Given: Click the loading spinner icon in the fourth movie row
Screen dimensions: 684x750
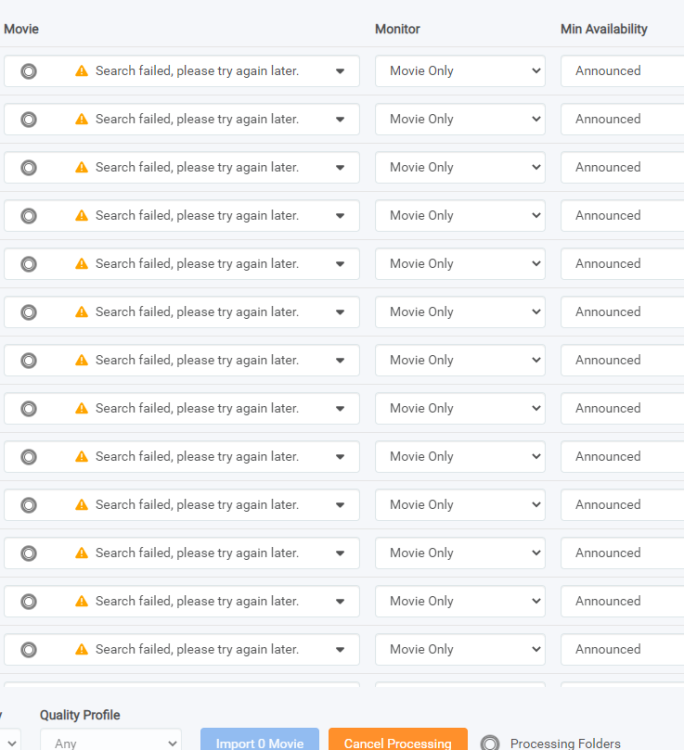Looking at the screenshot, I should click(29, 216).
